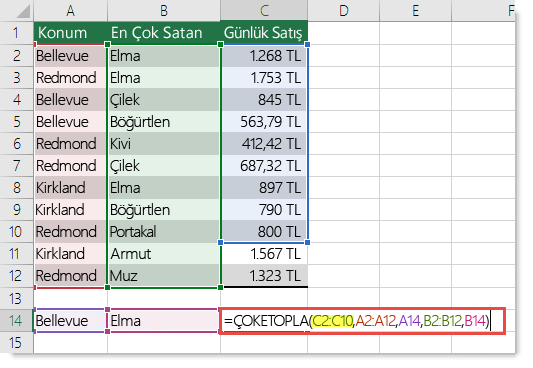This screenshot has height=368, width=533.
Task: Click the select-all corner triangle
Action: (23, 12)
